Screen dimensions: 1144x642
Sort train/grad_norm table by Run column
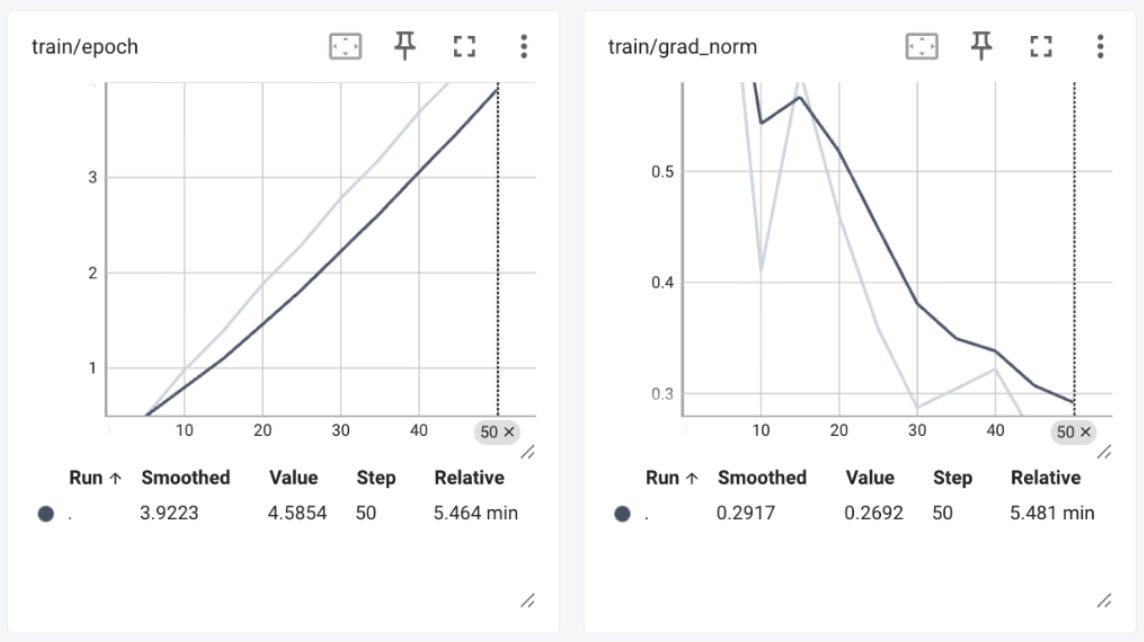click(671, 478)
